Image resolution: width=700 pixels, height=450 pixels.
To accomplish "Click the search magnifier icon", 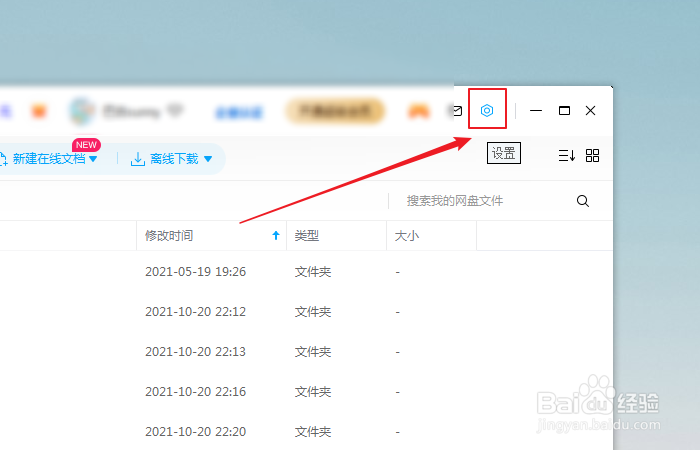I will coord(583,201).
